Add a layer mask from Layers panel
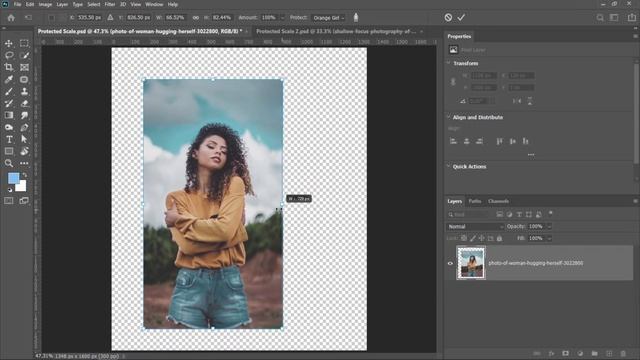The height and width of the screenshot is (360, 640). pyautogui.click(x=566, y=353)
